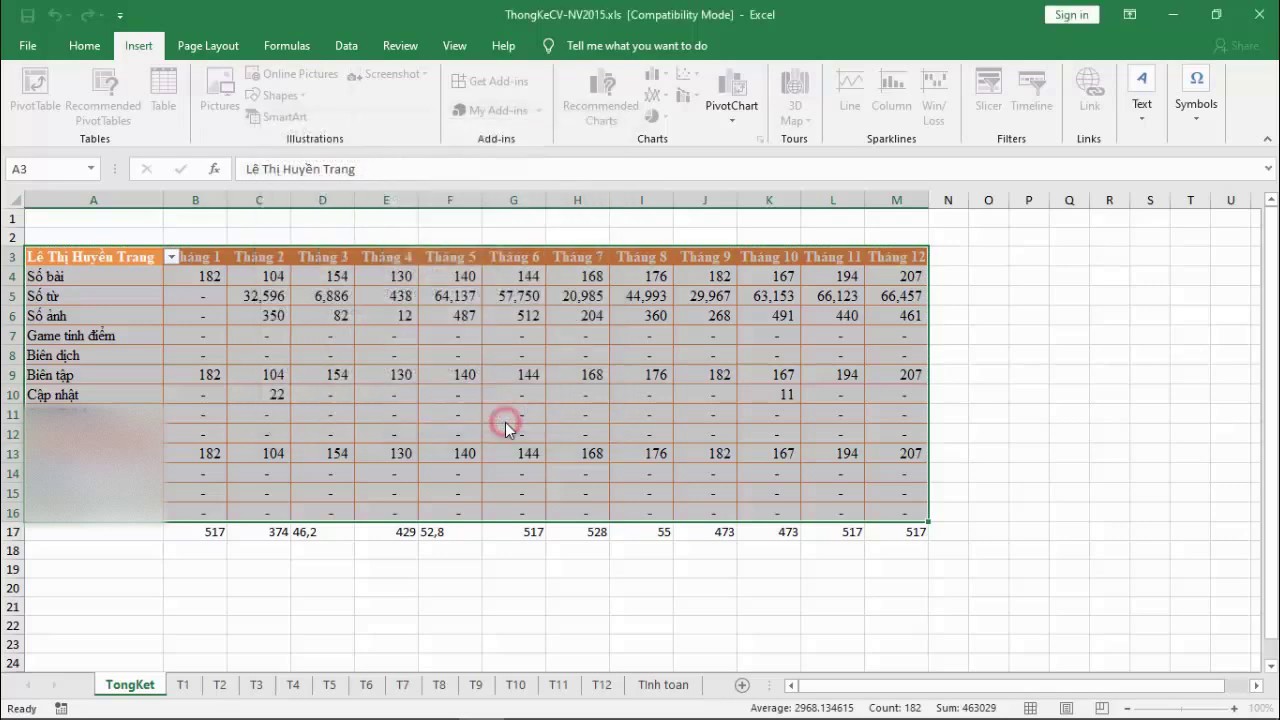Insert a Line sparkline
The width and height of the screenshot is (1280, 720).
(x=850, y=92)
